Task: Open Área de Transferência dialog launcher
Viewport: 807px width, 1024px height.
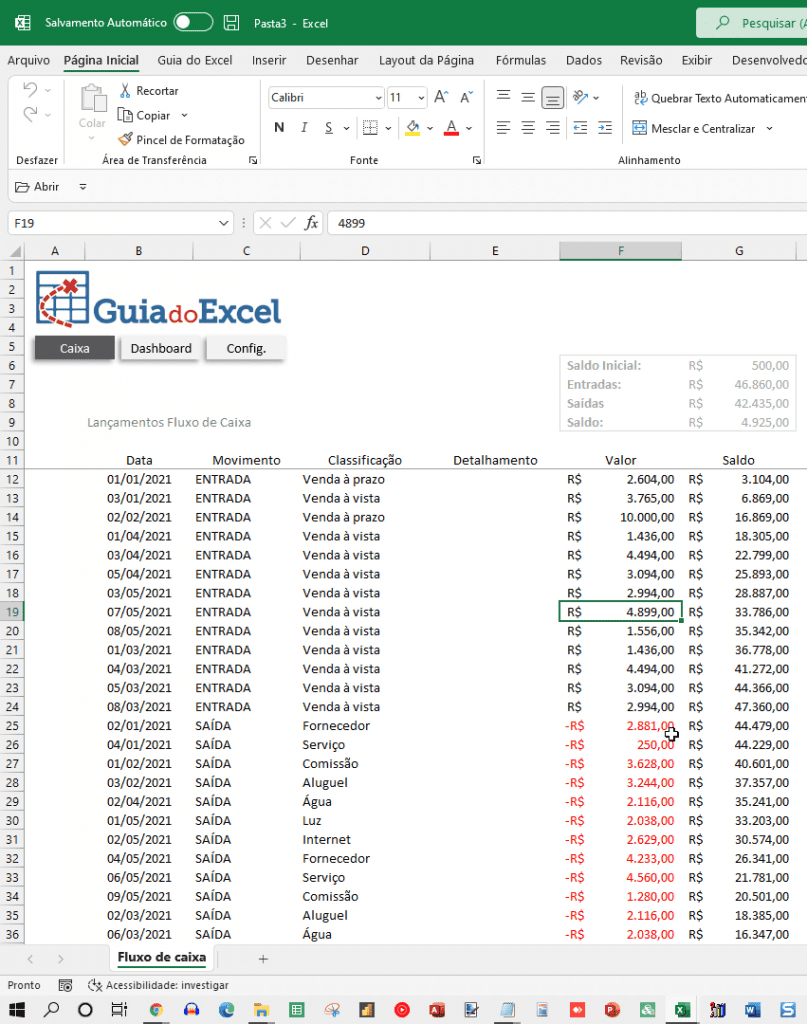Action: point(253,160)
